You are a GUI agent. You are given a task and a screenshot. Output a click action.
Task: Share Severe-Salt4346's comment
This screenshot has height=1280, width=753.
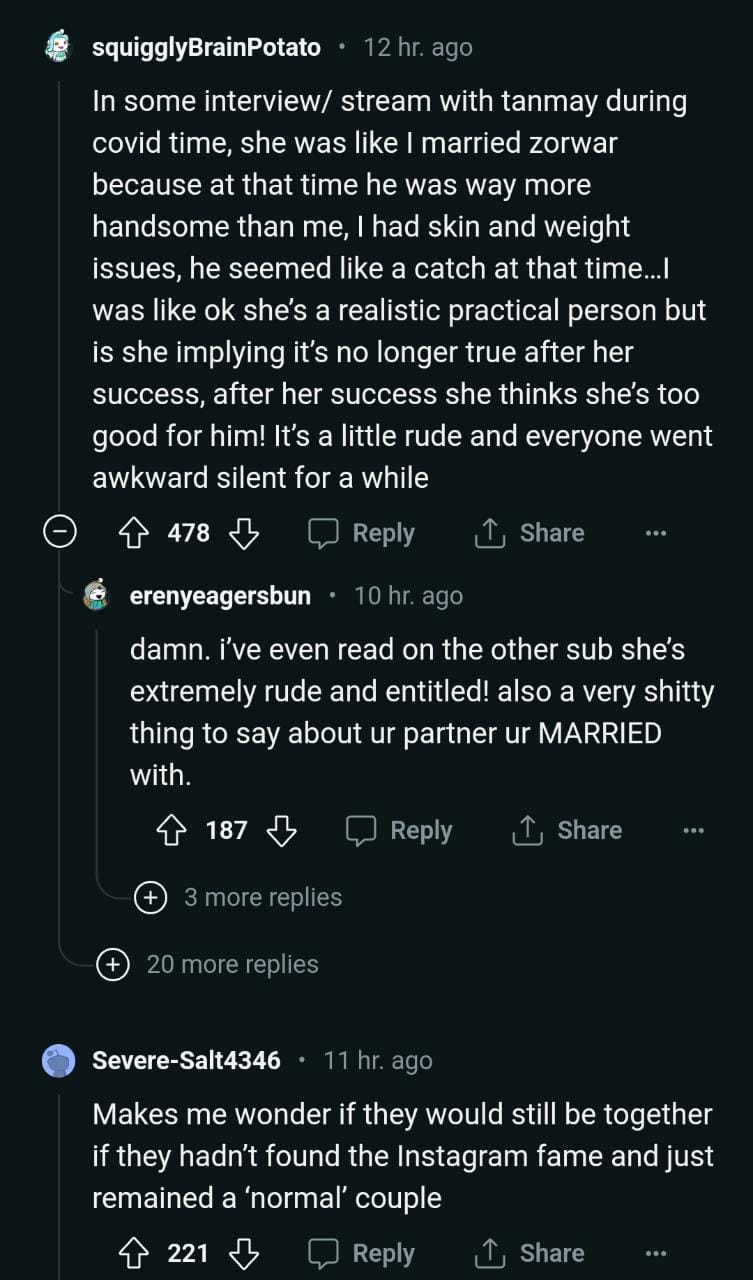tap(529, 1253)
